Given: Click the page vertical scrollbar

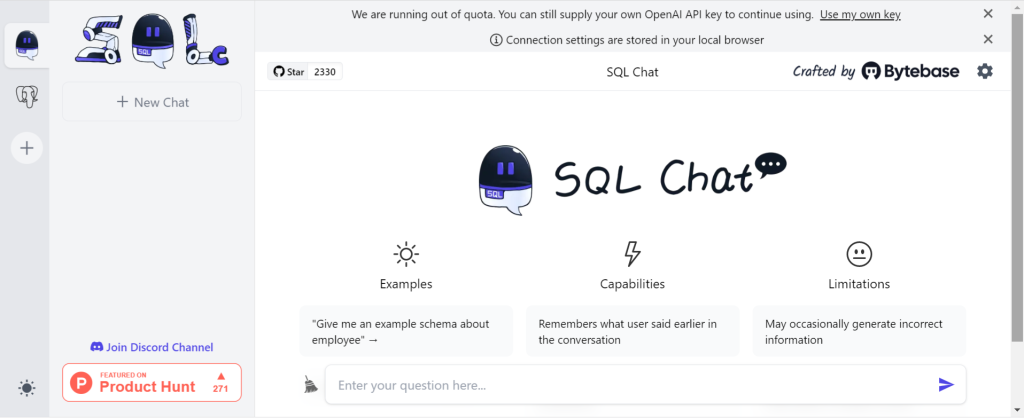Looking at the screenshot, I should (x=1017, y=176).
